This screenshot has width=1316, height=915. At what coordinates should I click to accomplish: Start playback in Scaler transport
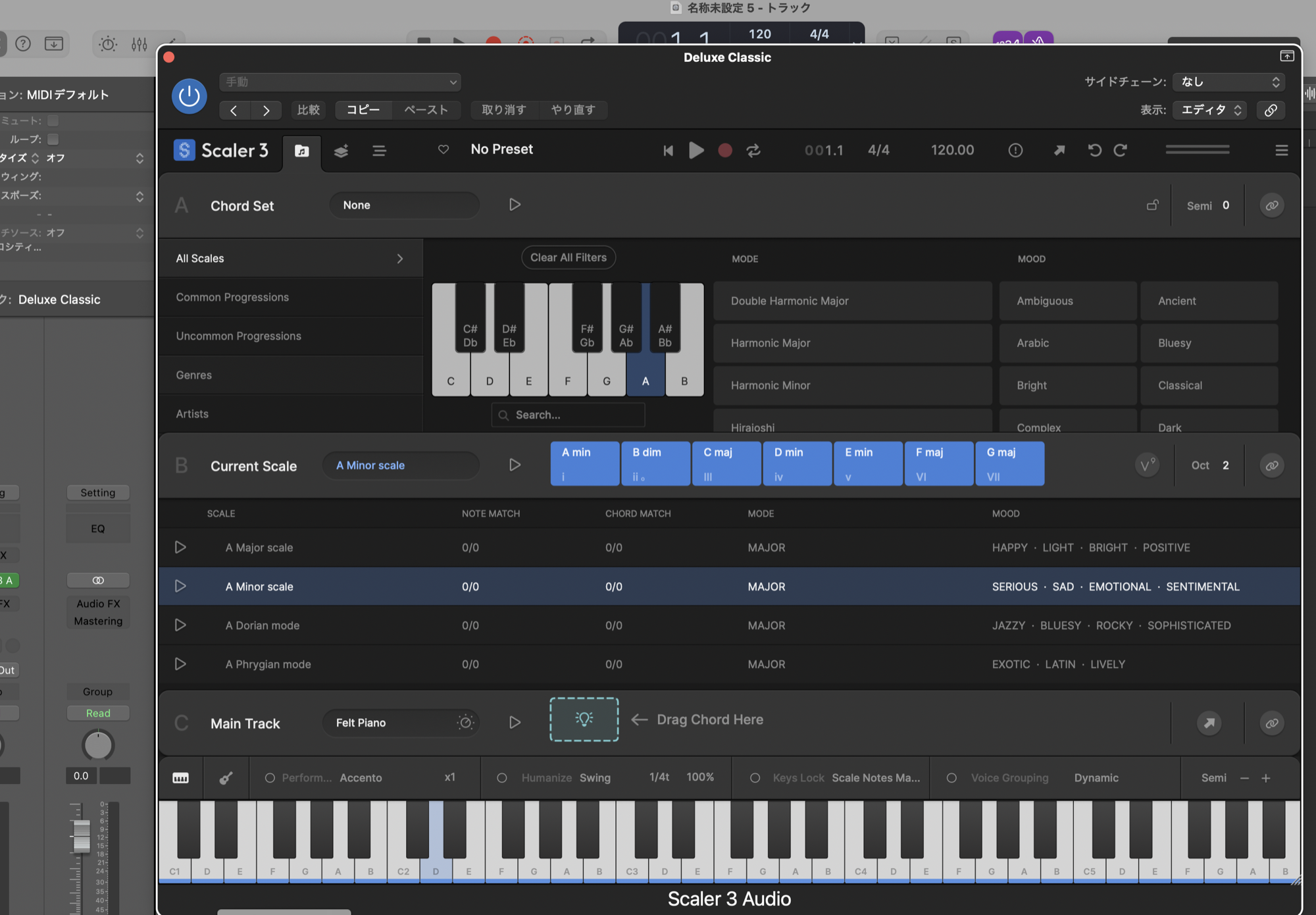tap(696, 150)
